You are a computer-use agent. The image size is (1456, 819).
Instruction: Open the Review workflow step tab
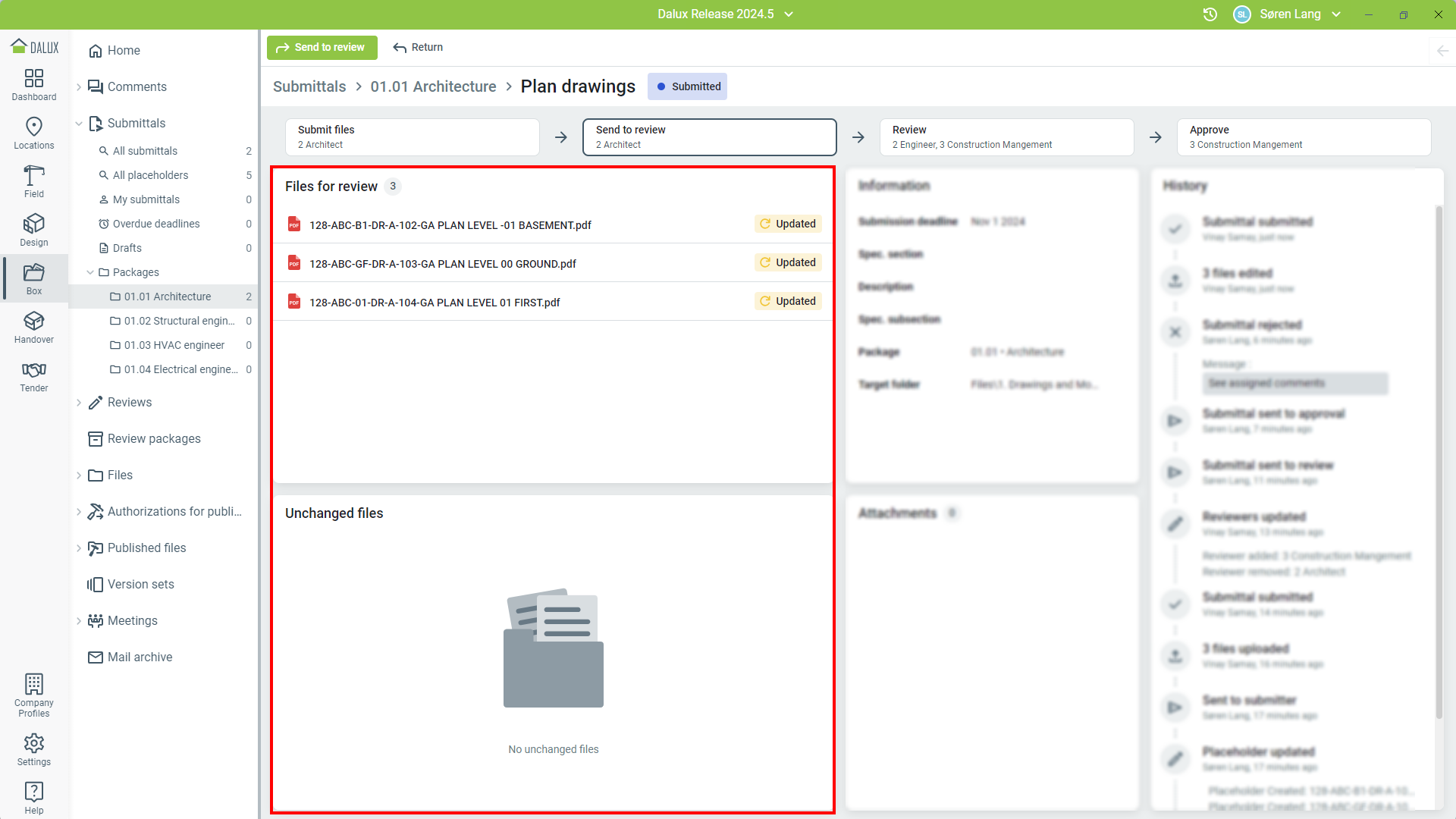(x=1006, y=137)
